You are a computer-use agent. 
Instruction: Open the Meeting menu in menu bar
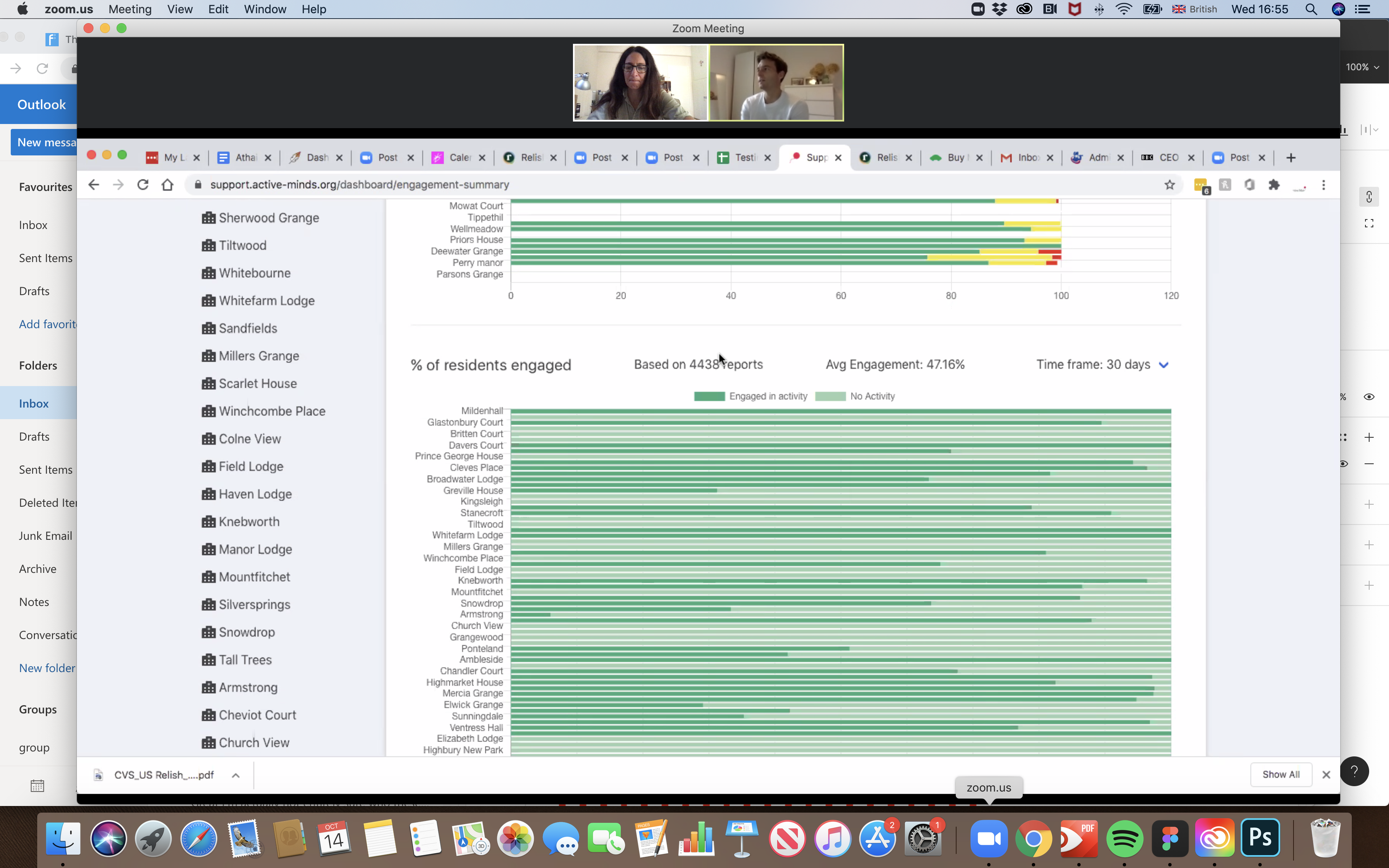coord(130,9)
